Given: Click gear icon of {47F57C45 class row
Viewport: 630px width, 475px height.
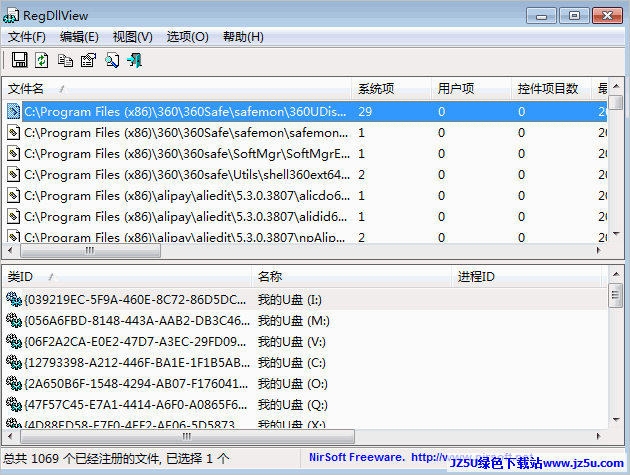Looking at the screenshot, I should point(14,404).
